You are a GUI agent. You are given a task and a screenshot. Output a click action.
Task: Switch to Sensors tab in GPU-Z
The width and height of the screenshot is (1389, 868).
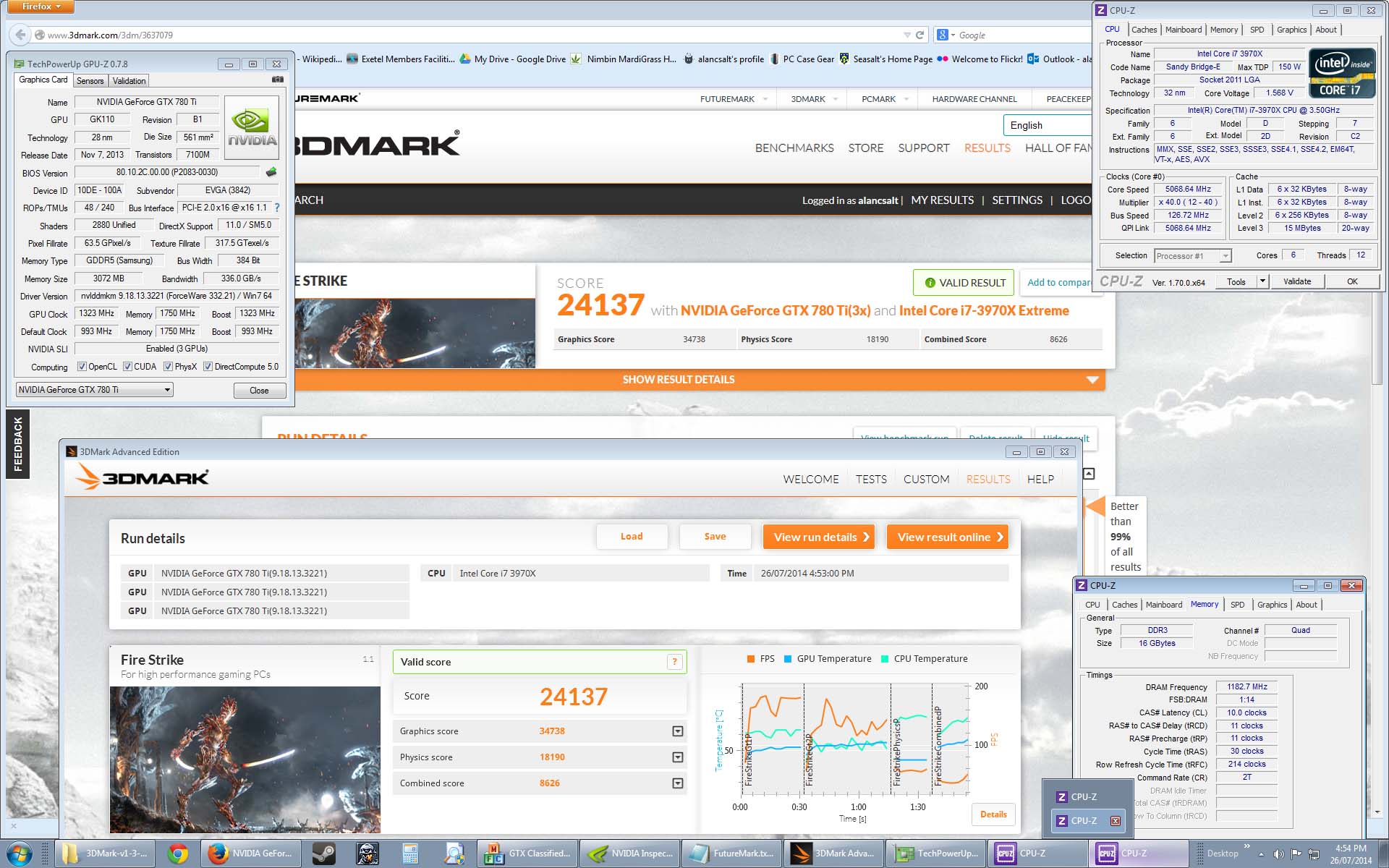pyautogui.click(x=90, y=81)
